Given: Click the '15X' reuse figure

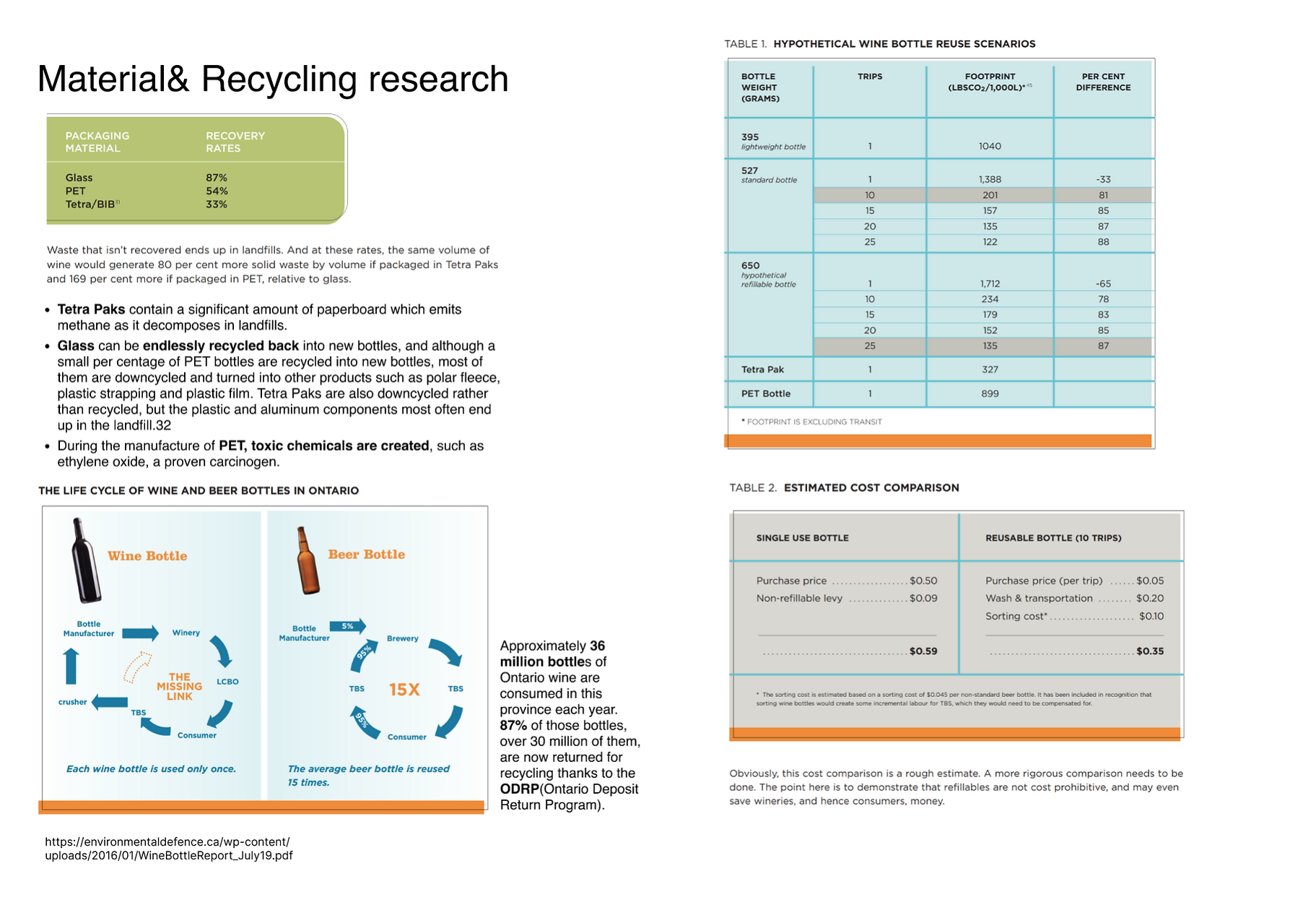Looking at the screenshot, I should pos(404,690).
